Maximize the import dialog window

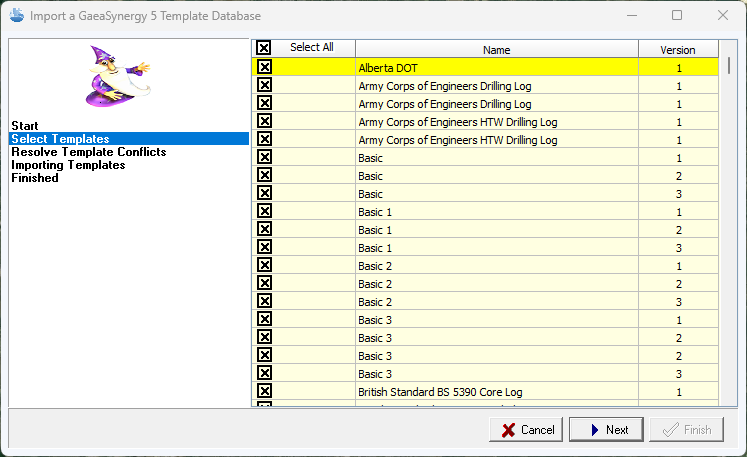[x=677, y=15]
